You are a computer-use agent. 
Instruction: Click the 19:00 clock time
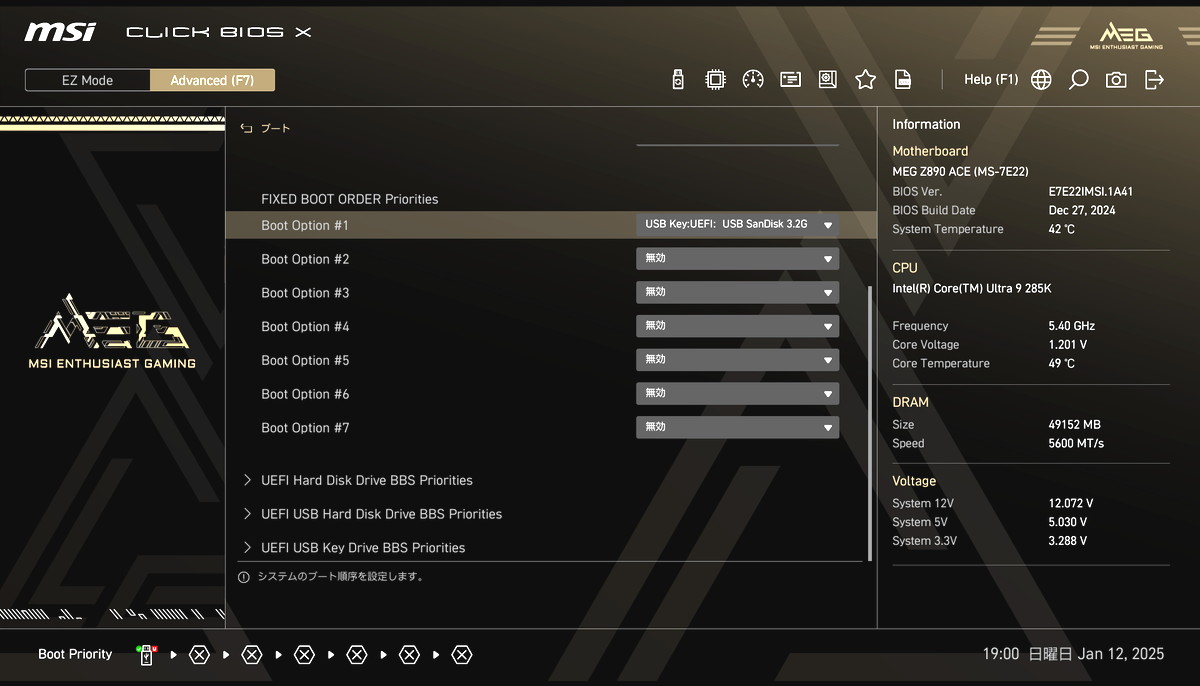(x=1001, y=654)
